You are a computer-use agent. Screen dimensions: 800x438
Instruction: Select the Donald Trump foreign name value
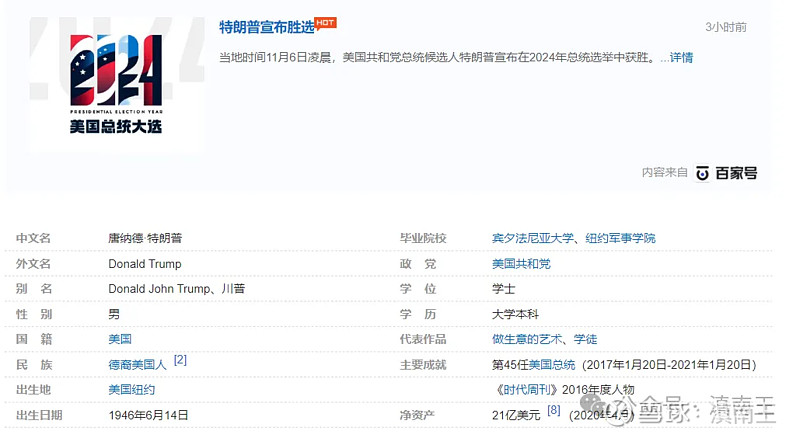click(145, 264)
